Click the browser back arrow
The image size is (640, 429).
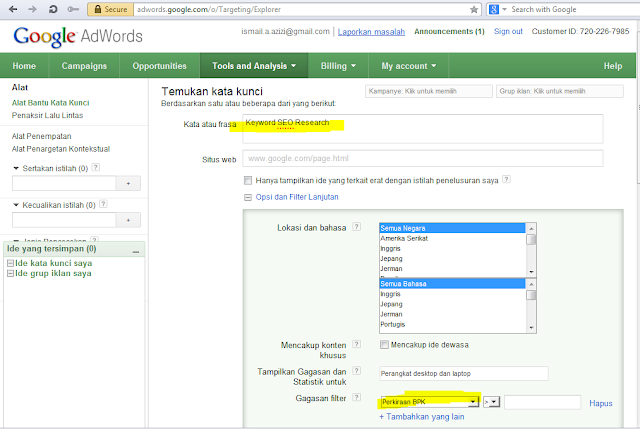coord(13,9)
